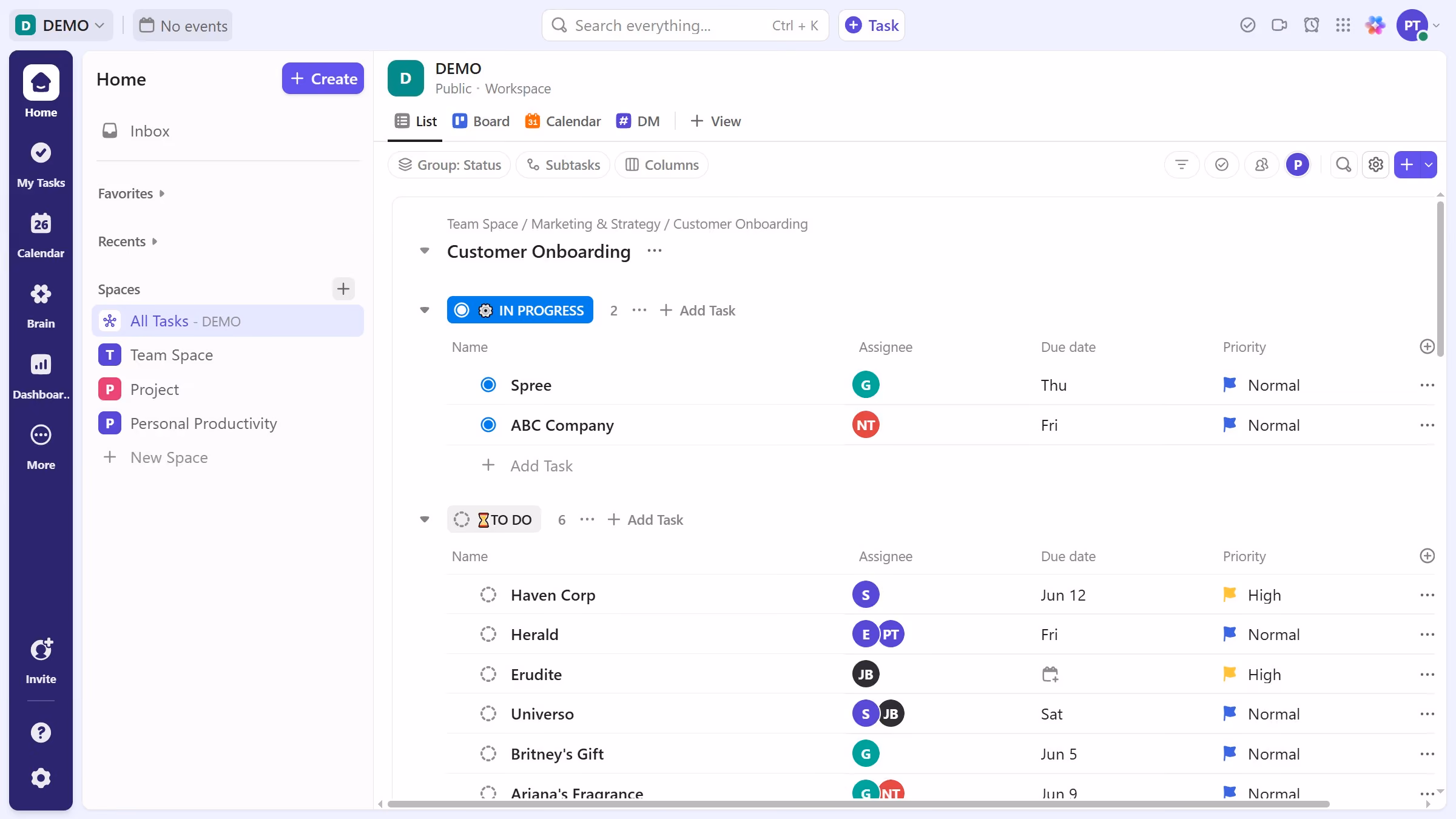This screenshot has width=1456, height=819.
Task: Collapse the IN PROGRESS group
Action: (425, 310)
